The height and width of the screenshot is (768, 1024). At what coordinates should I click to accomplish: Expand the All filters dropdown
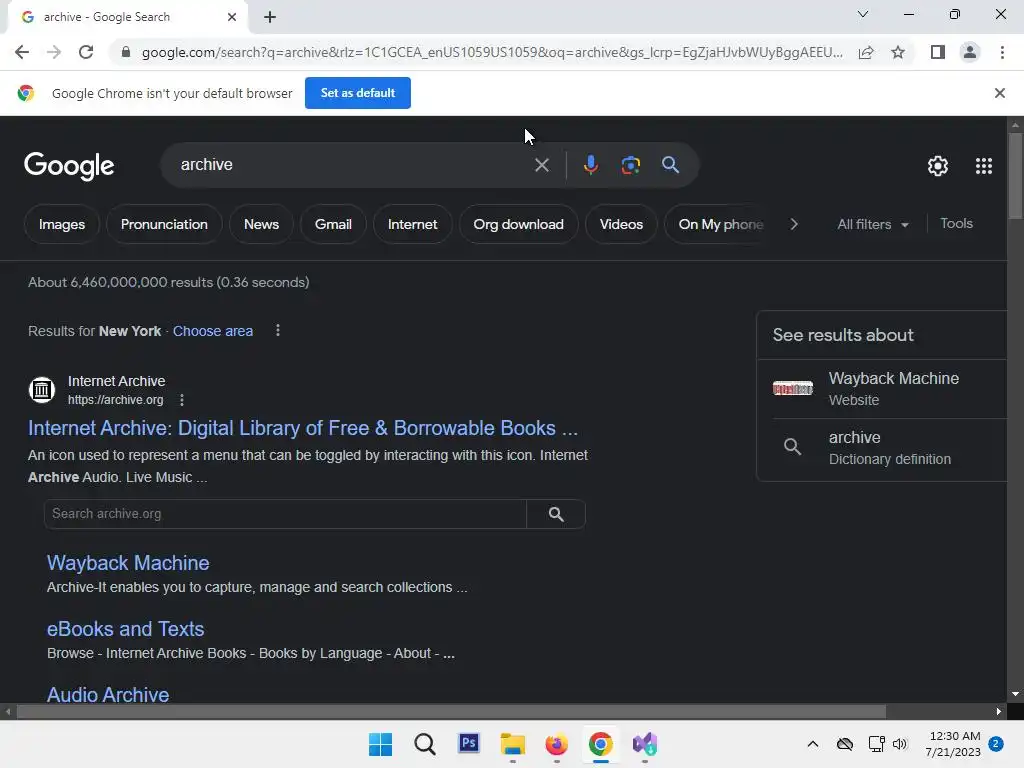tap(872, 224)
